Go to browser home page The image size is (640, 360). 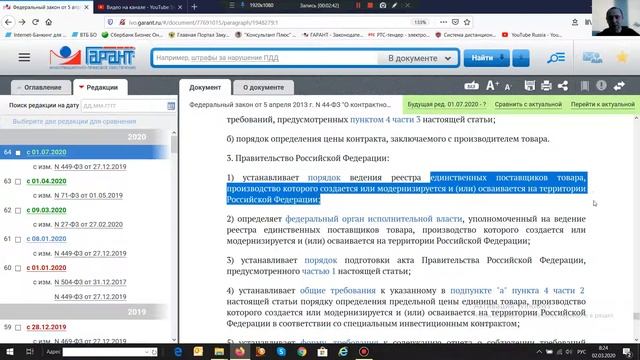point(49,22)
